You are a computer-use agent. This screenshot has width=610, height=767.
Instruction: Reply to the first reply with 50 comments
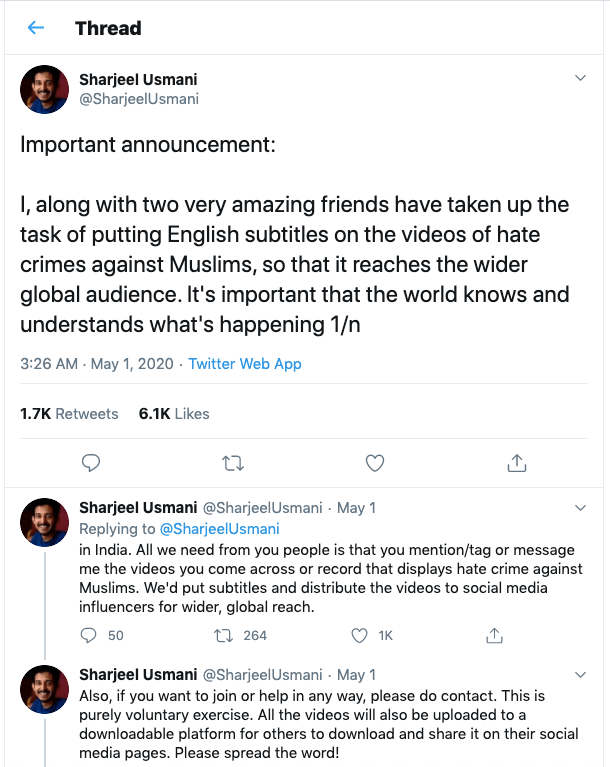(90, 635)
